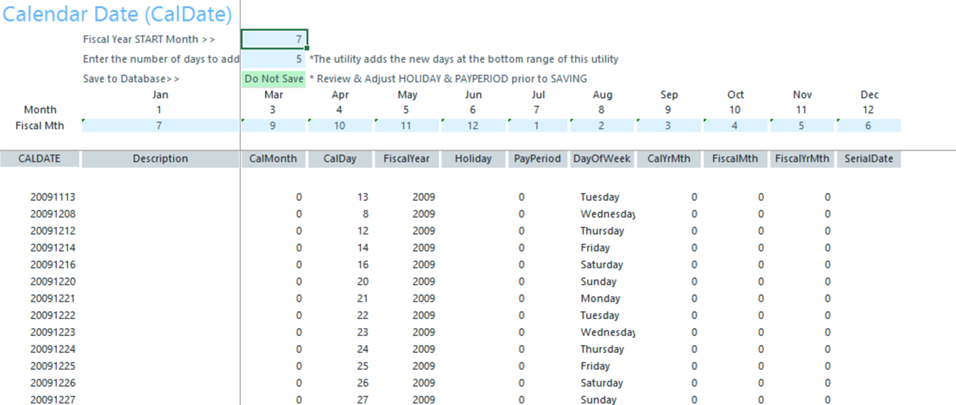Click the SerialDate column header
Image resolution: width=956 pixels, height=405 pixels.
click(x=869, y=158)
